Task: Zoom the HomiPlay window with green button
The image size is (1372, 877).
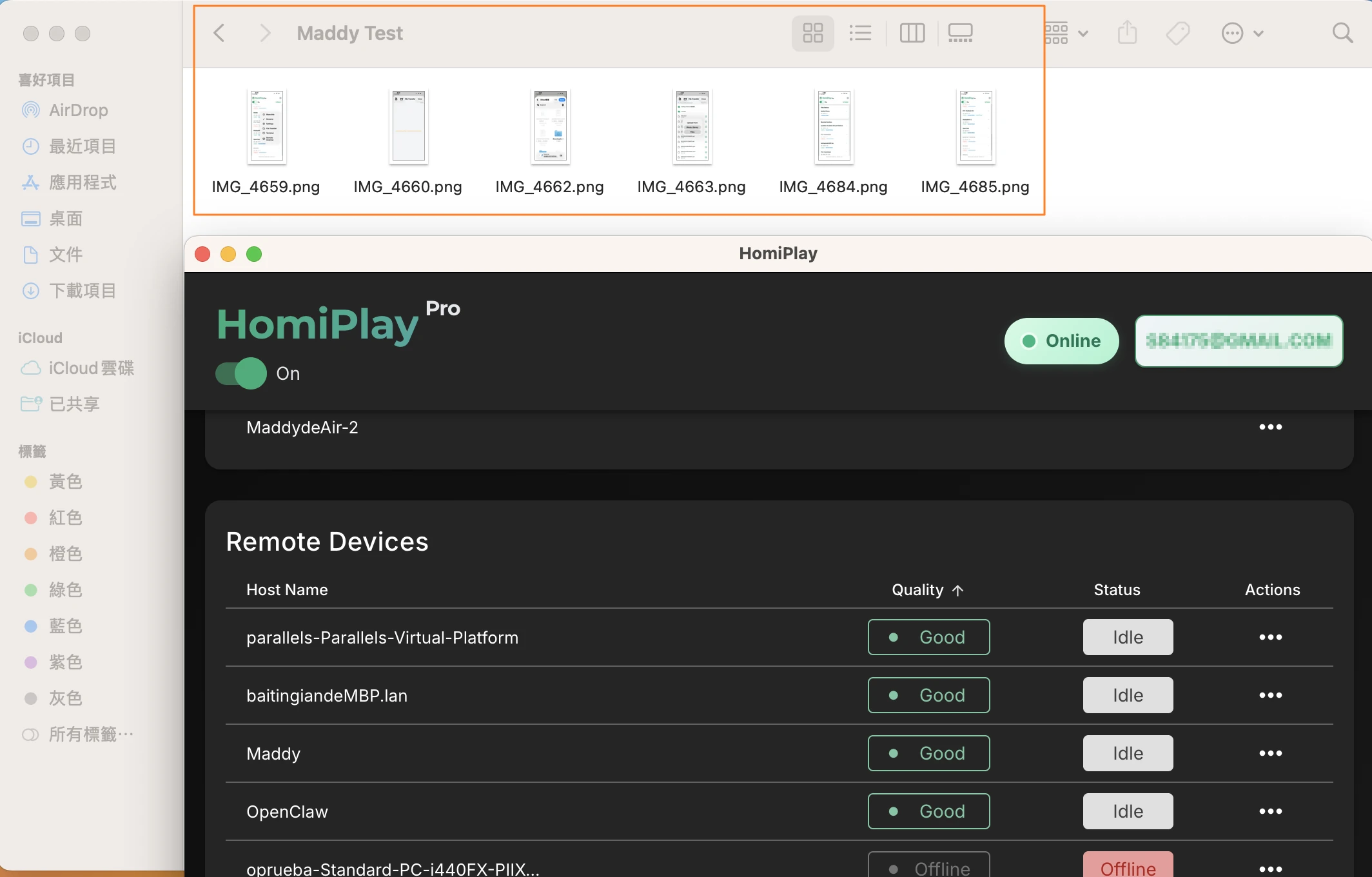Action: [254, 254]
